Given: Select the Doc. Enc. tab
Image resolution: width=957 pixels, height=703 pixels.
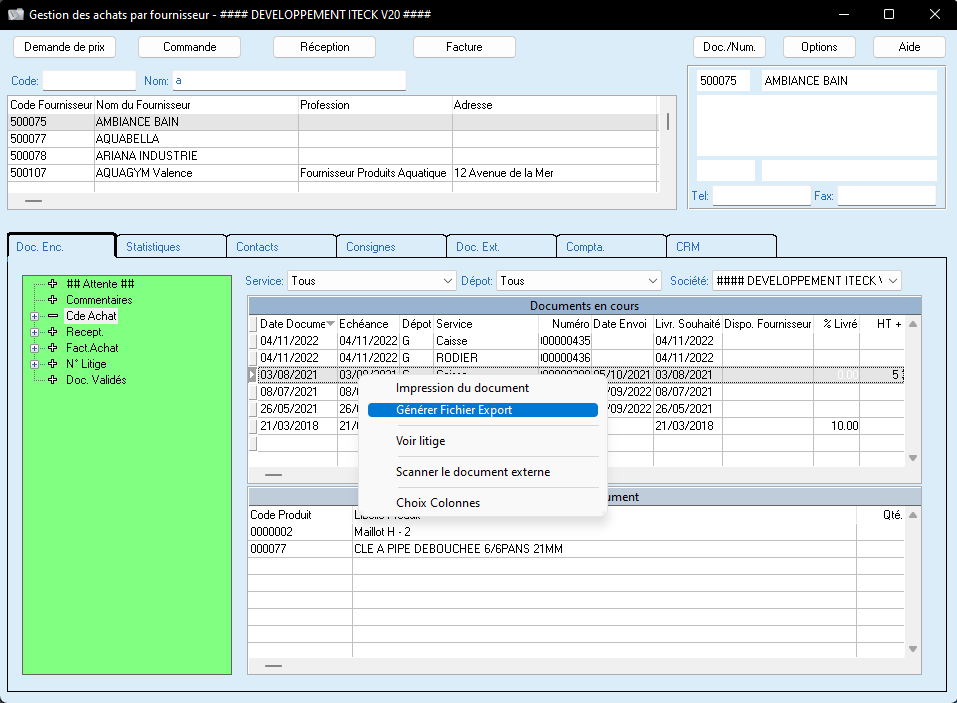Looking at the screenshot, I should coord(61,247).
